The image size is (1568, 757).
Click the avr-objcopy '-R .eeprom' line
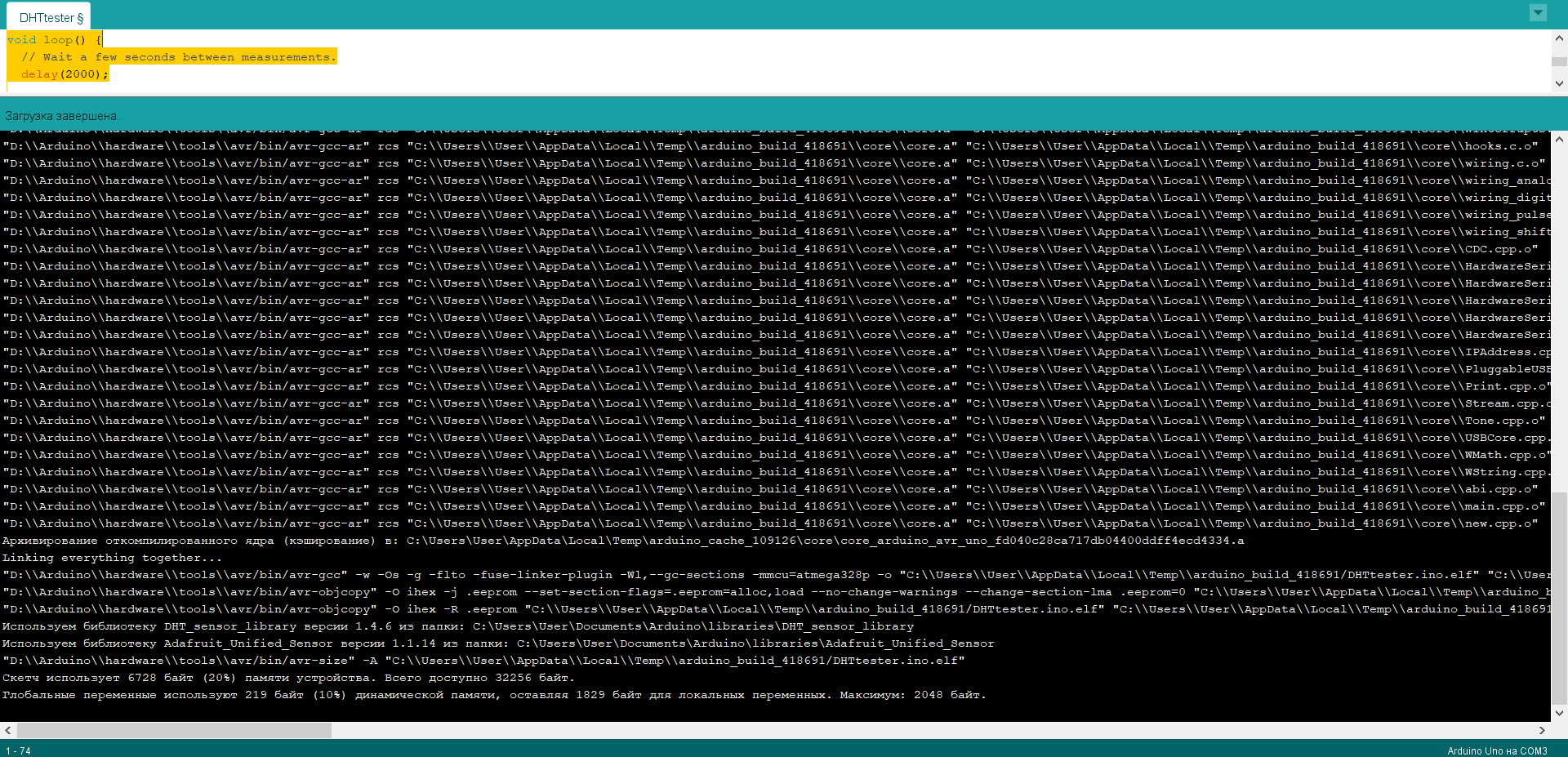776,609
